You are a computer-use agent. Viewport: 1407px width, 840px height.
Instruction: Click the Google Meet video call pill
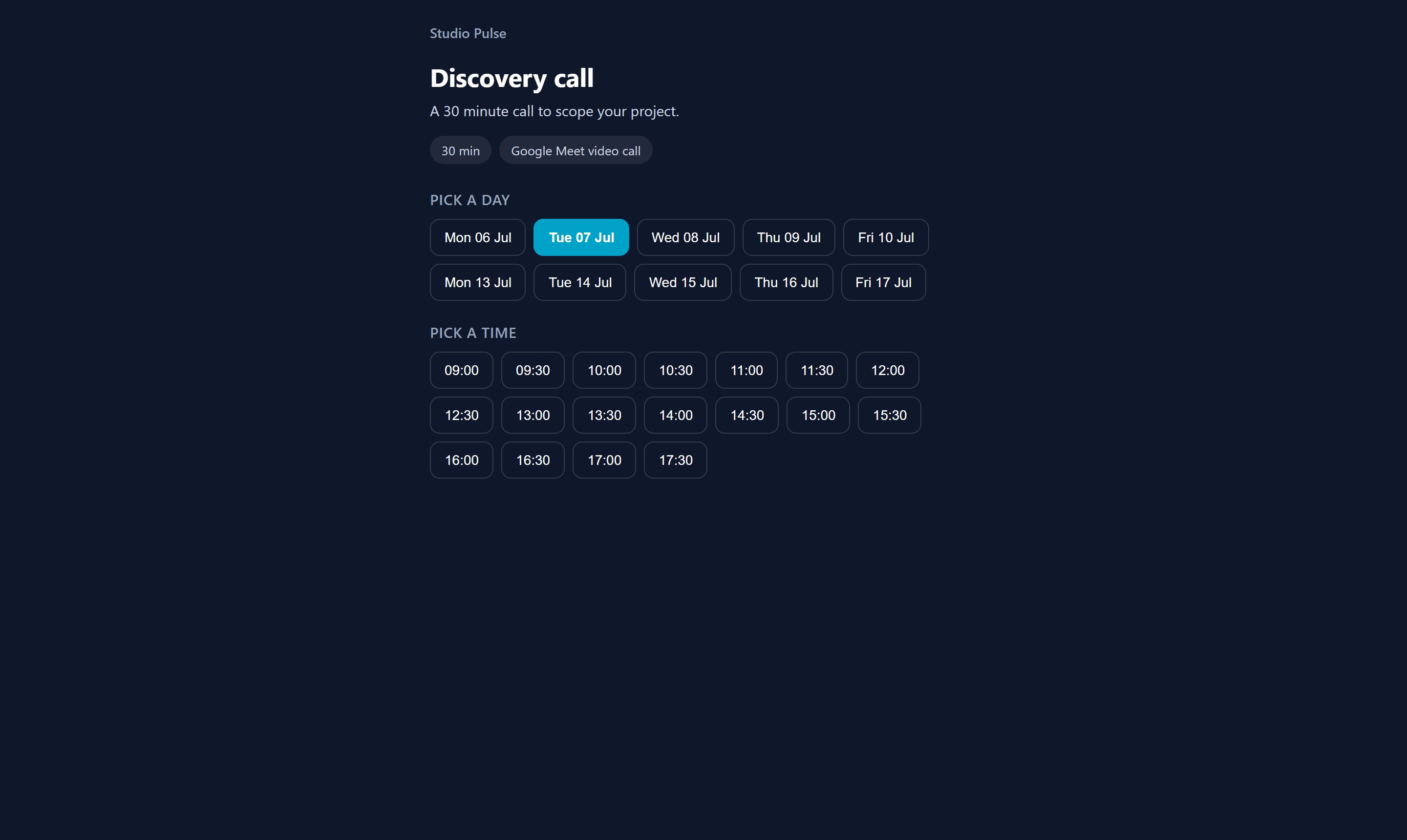tap(575, 150)
